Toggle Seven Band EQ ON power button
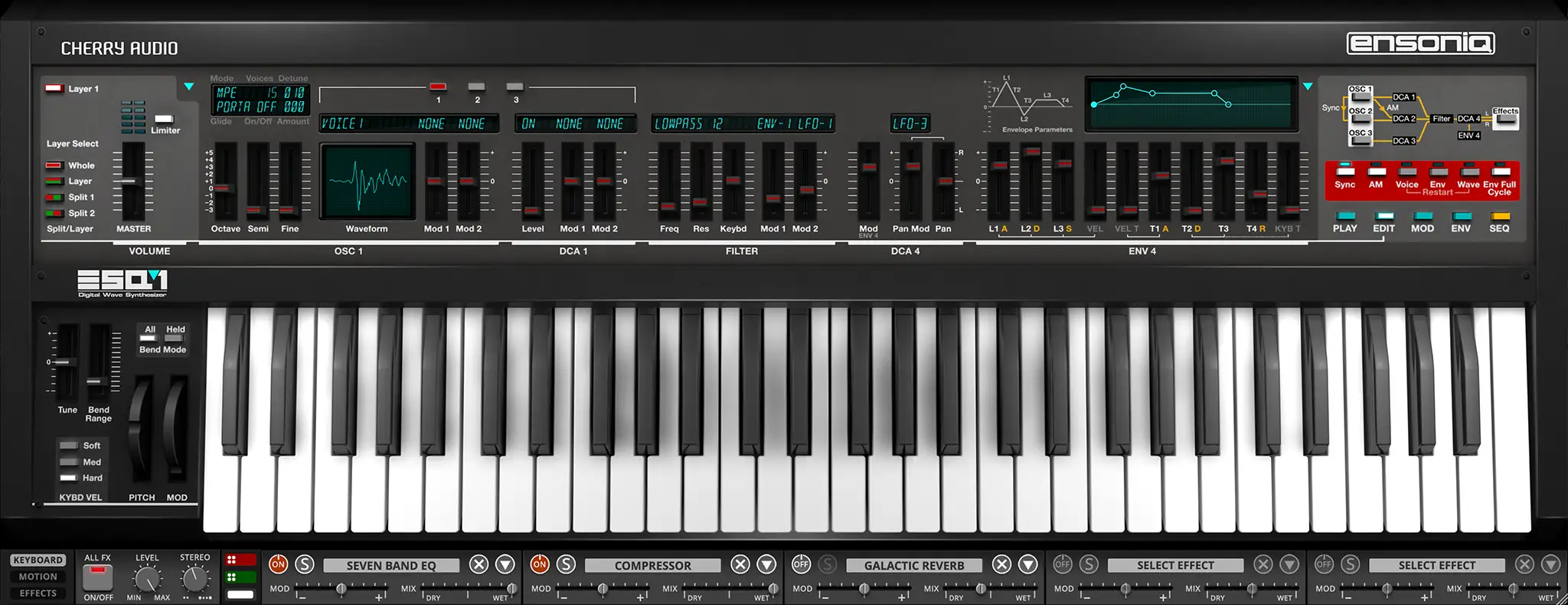Screen dimensions: 1568x605 coord(278,564)
